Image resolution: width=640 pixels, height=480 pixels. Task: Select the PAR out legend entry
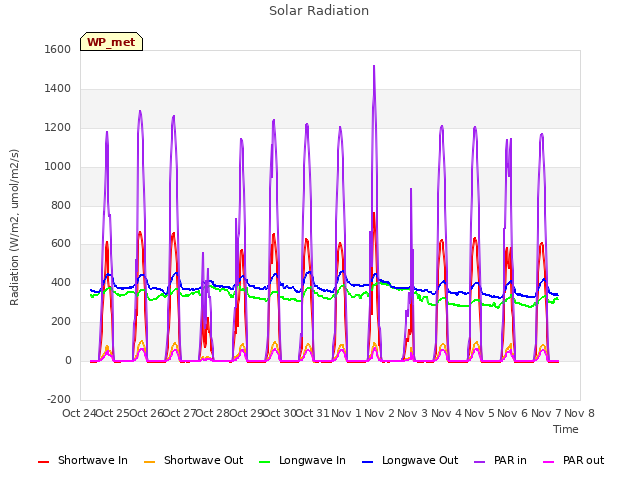pyautogui.click(x=573, y=460)
